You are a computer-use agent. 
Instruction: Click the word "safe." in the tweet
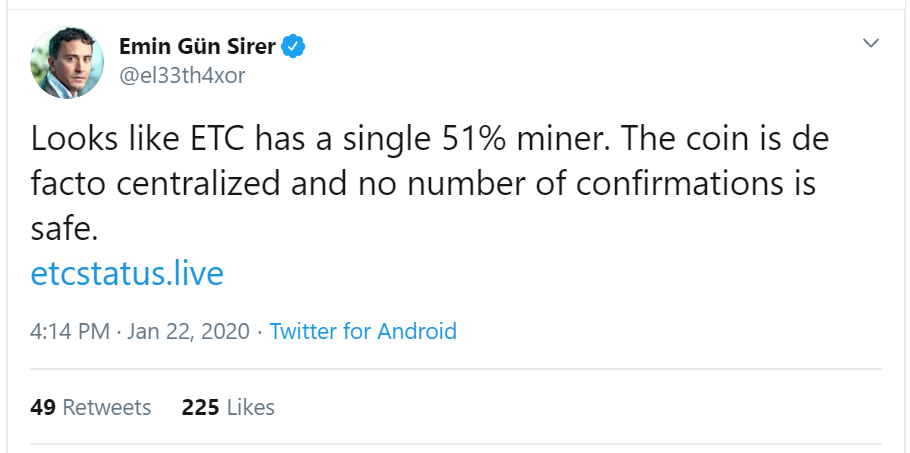64,230
